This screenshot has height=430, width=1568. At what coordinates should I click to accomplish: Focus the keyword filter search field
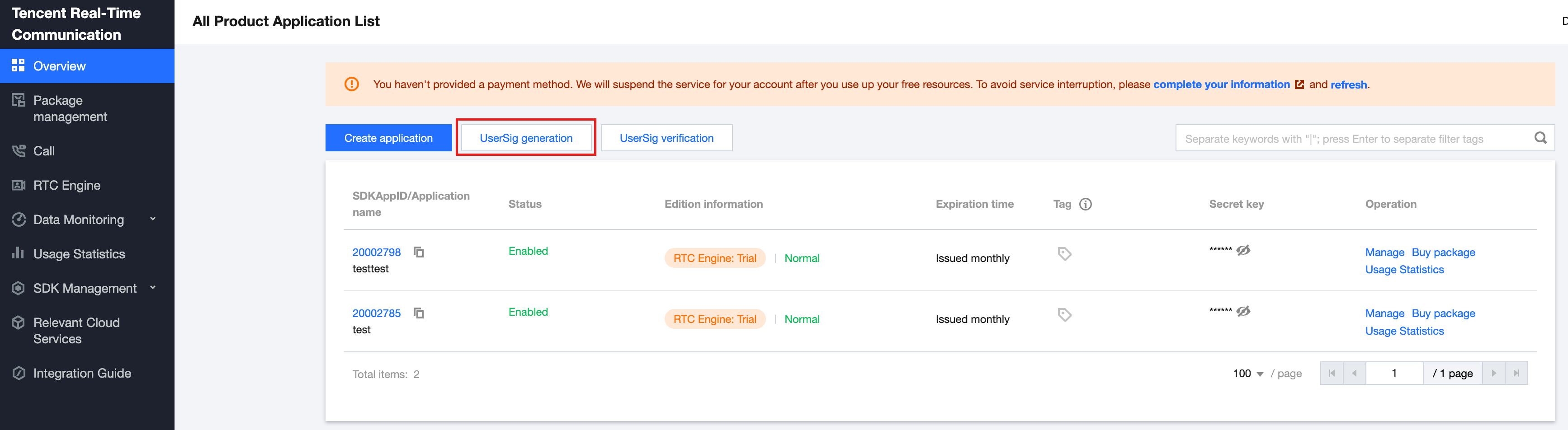[x=1351, y=139]
